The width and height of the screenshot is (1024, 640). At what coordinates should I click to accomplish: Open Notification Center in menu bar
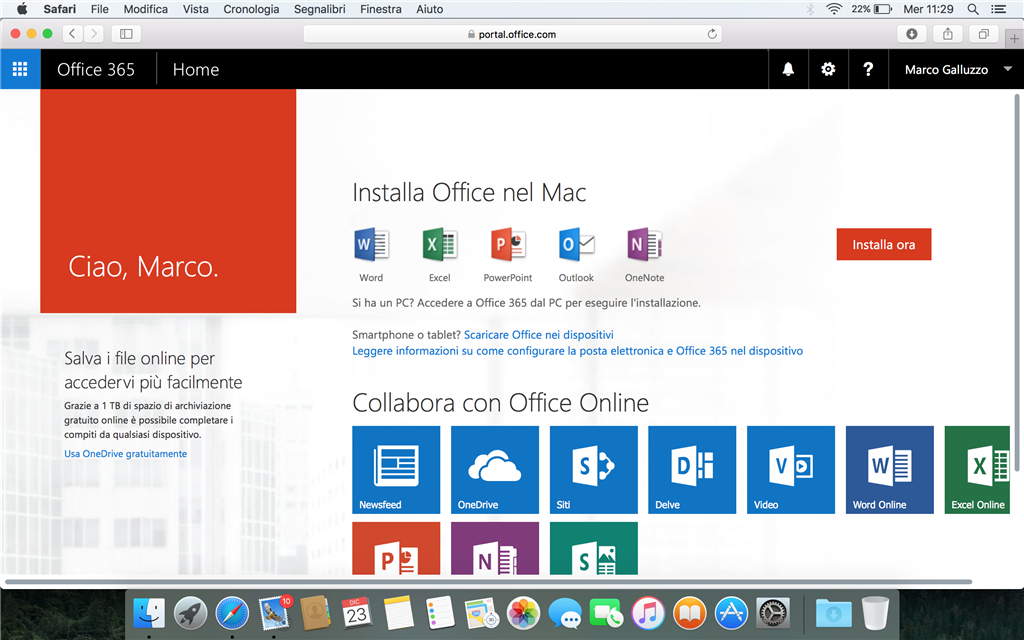tap(999, 9)
